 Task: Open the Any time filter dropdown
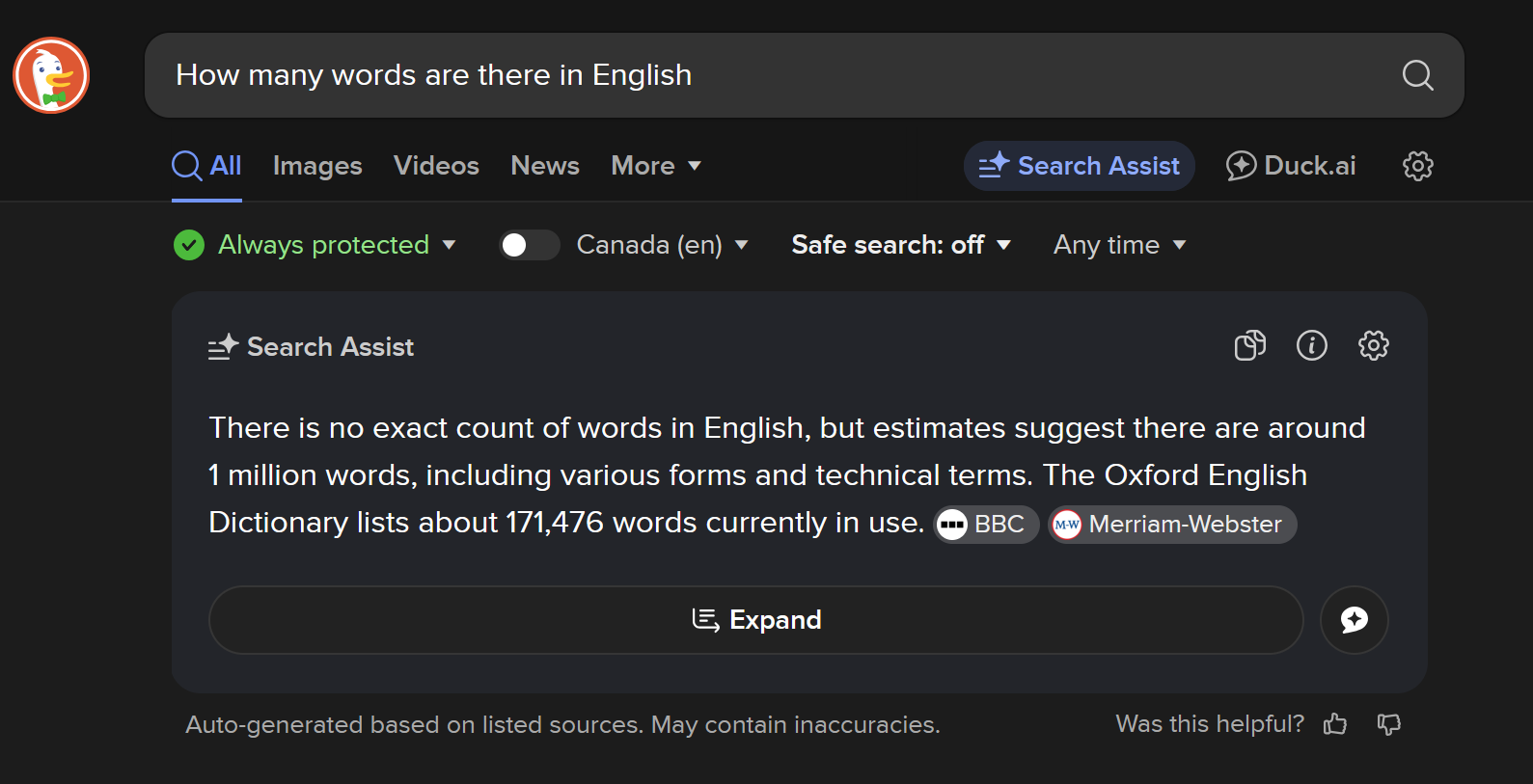pos(1119,245)
